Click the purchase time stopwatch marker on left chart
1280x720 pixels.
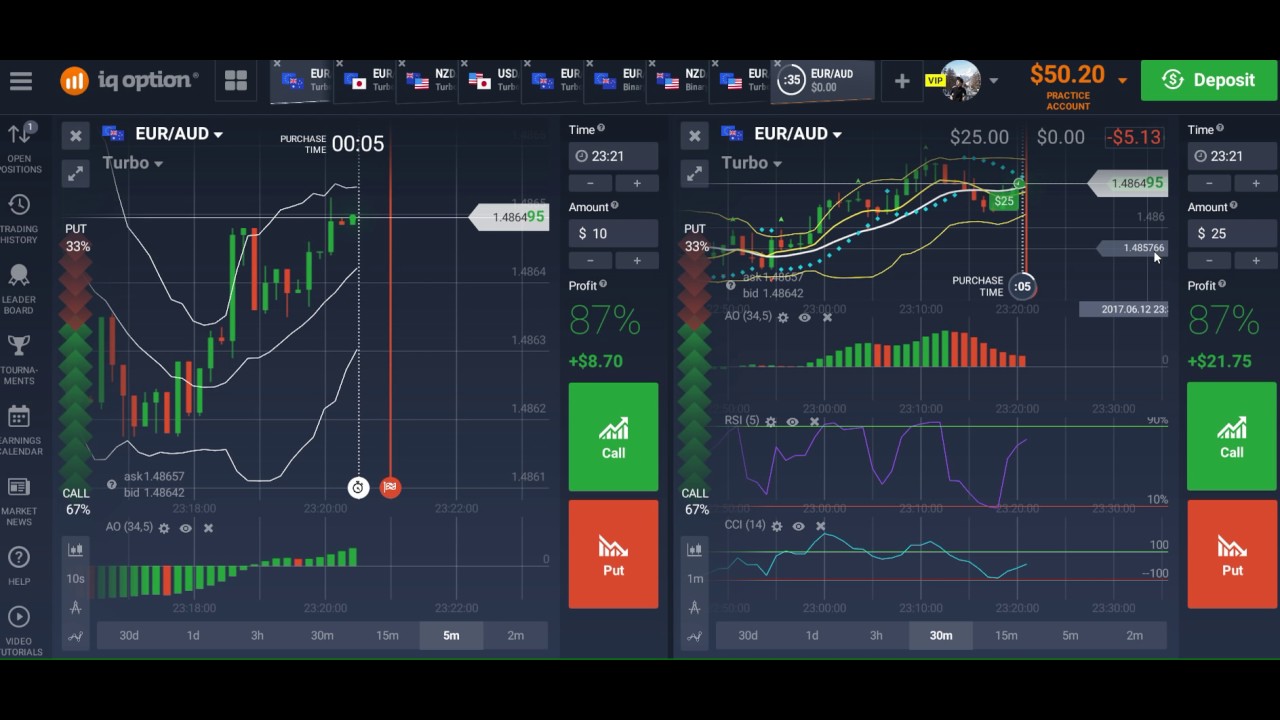click(x=358, y=487)
